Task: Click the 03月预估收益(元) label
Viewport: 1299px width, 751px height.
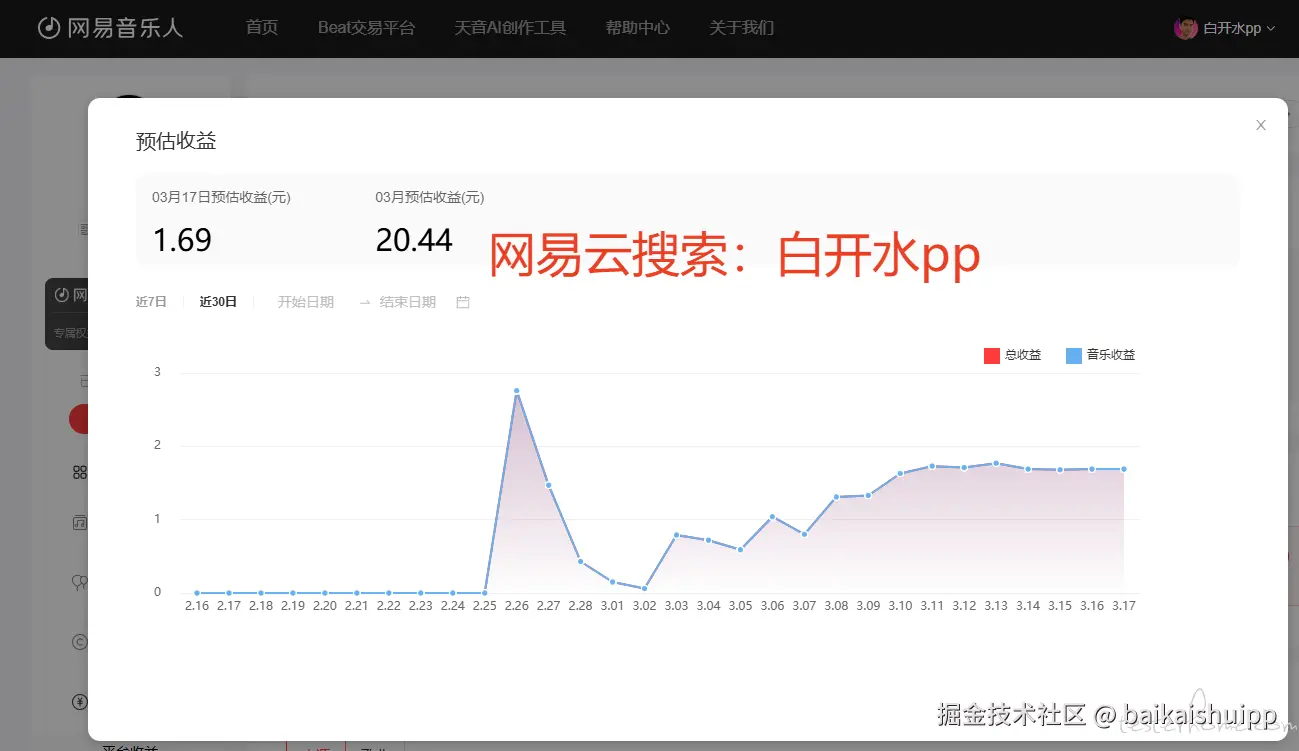Action: point(430,198)
